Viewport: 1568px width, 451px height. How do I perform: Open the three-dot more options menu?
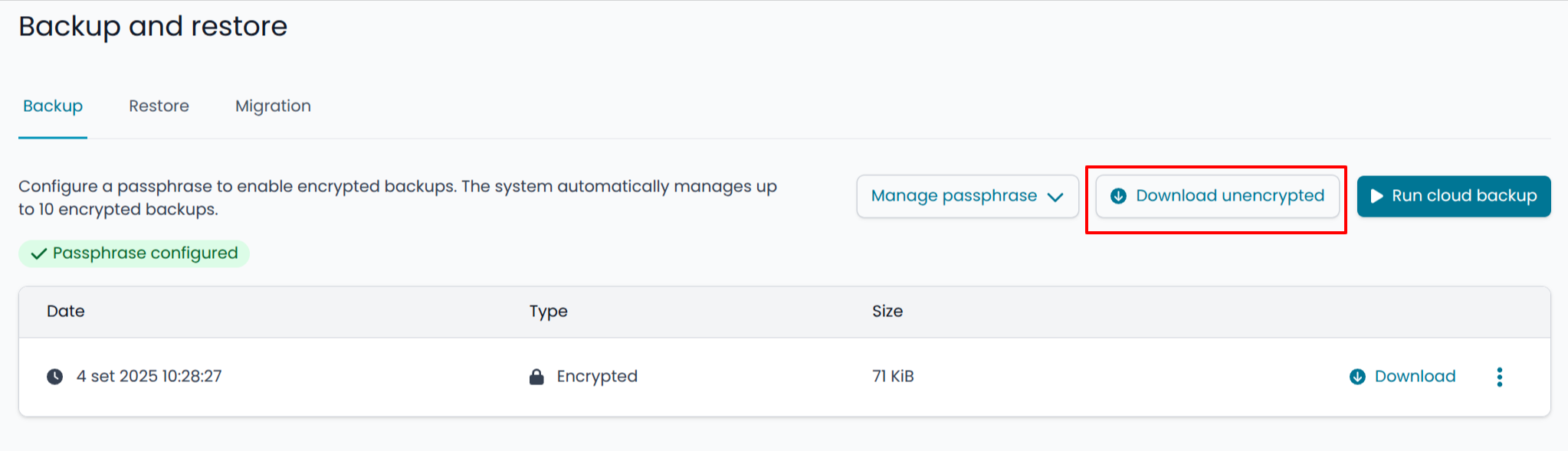tap(1499, 377)
